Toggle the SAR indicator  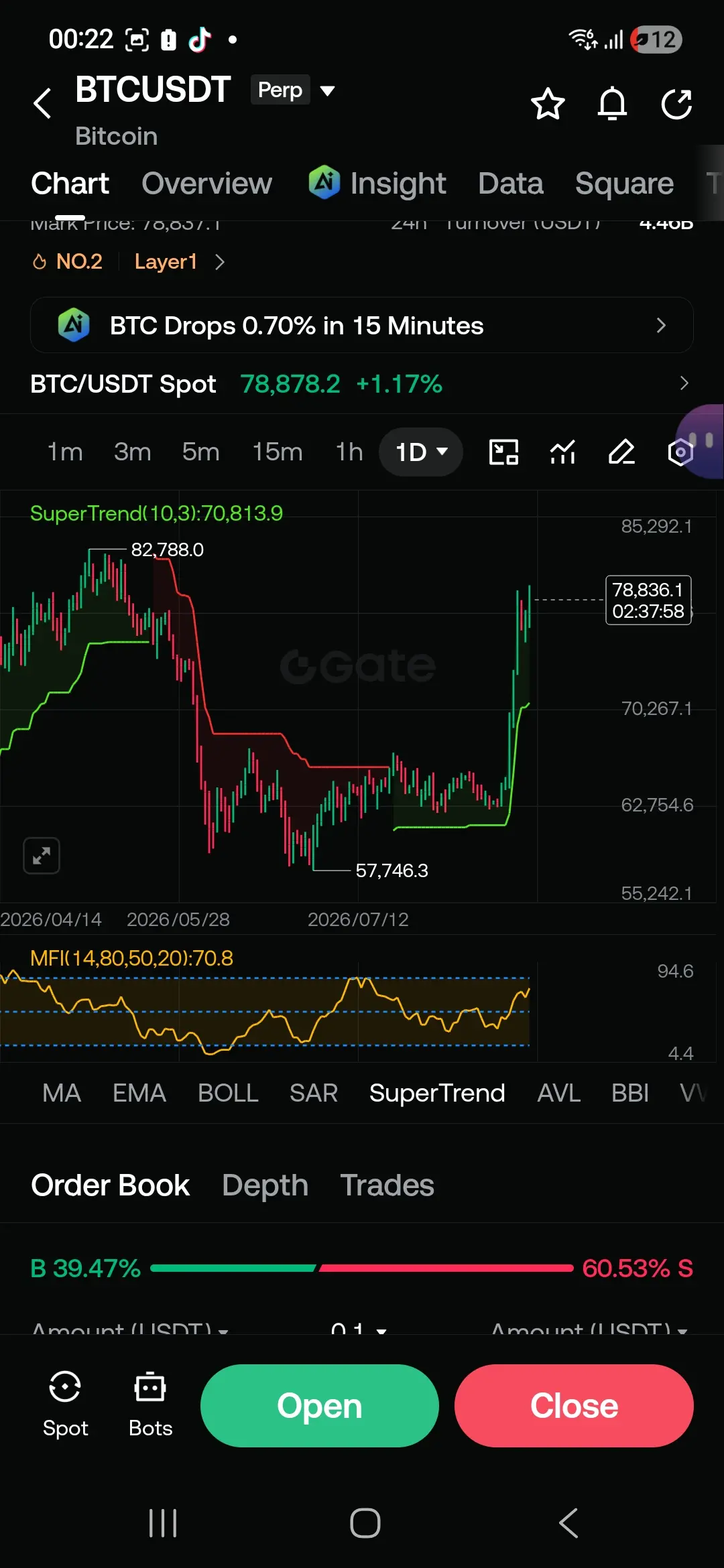314,1093
